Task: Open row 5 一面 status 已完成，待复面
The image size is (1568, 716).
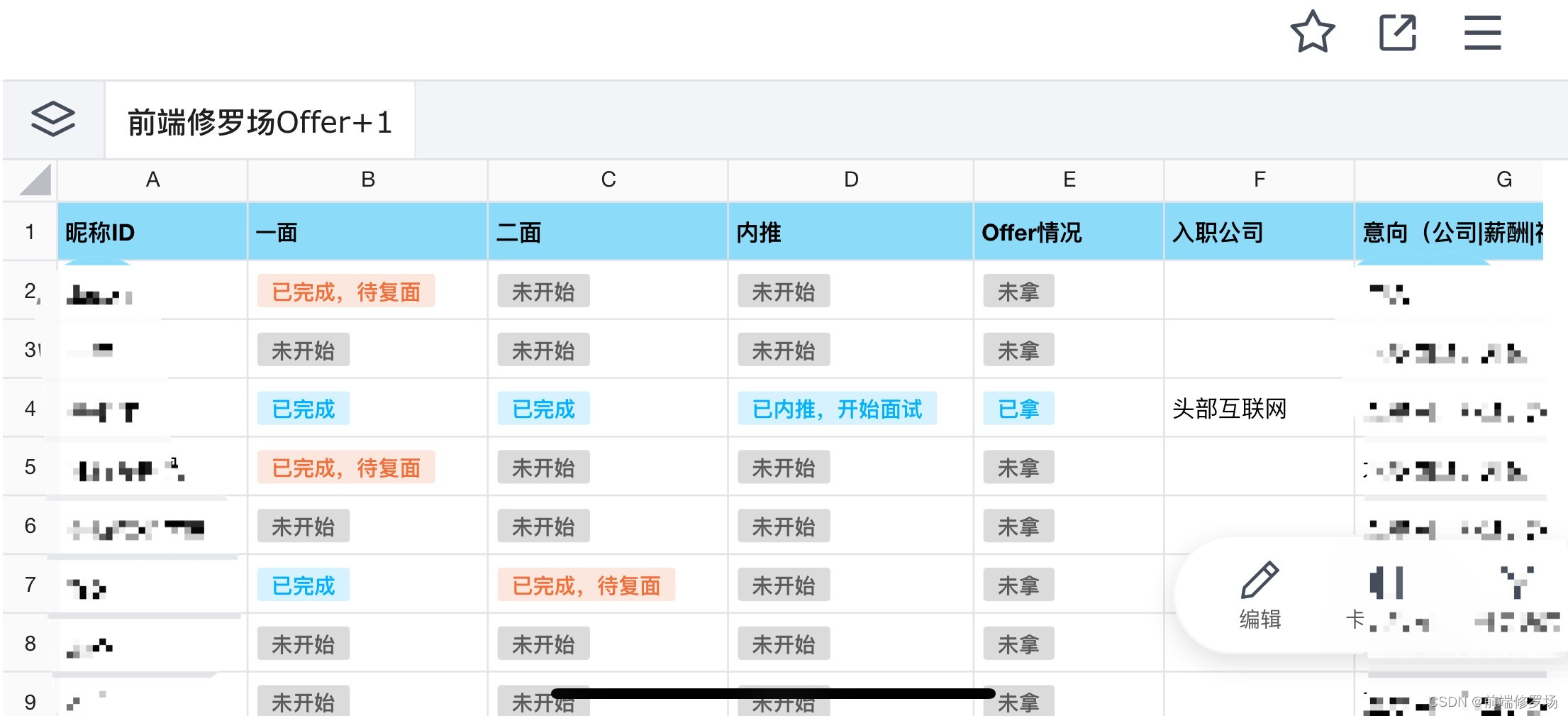Action: pos(346,468)
